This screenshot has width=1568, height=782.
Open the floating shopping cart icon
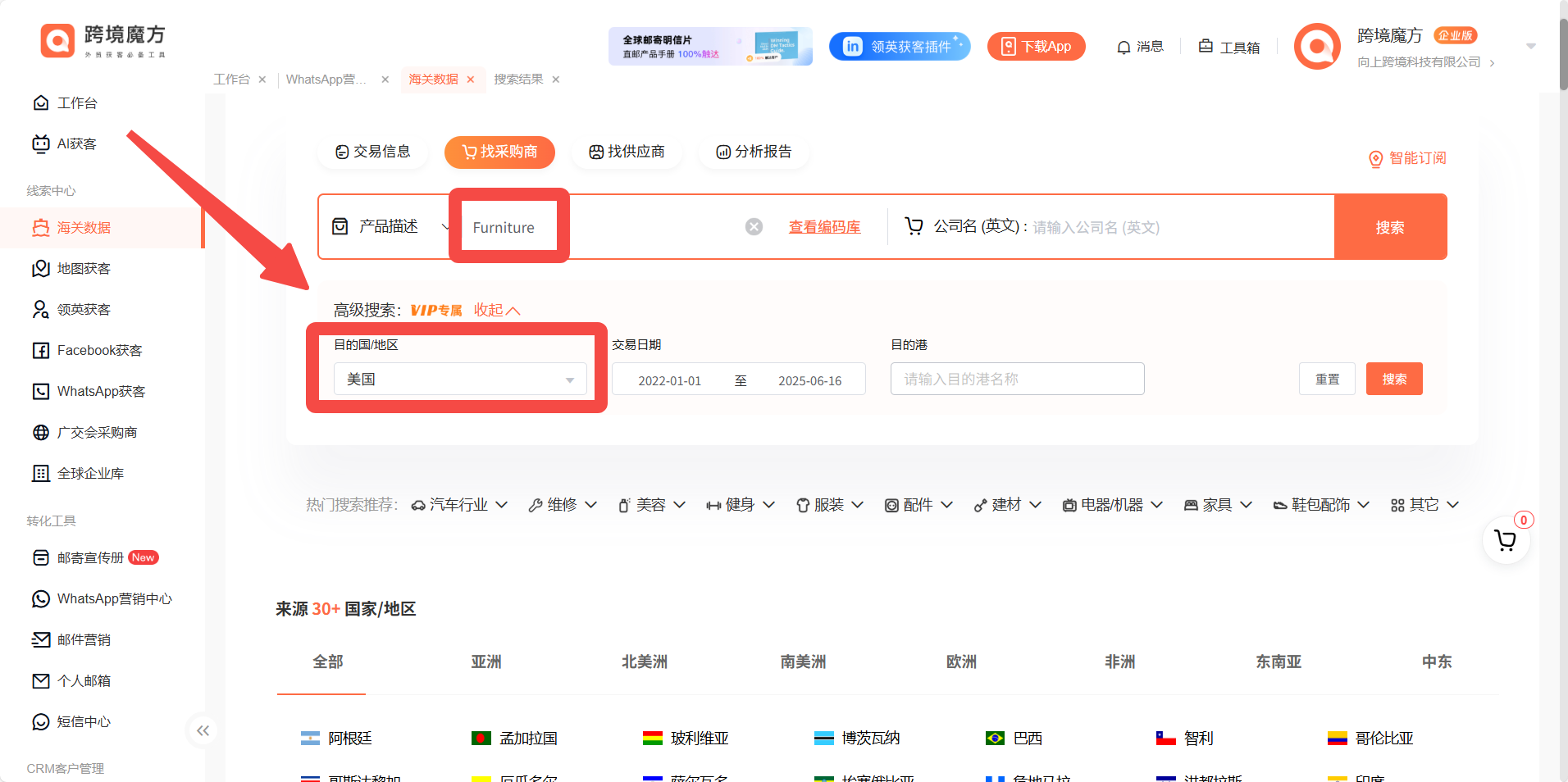(1506, 540)
